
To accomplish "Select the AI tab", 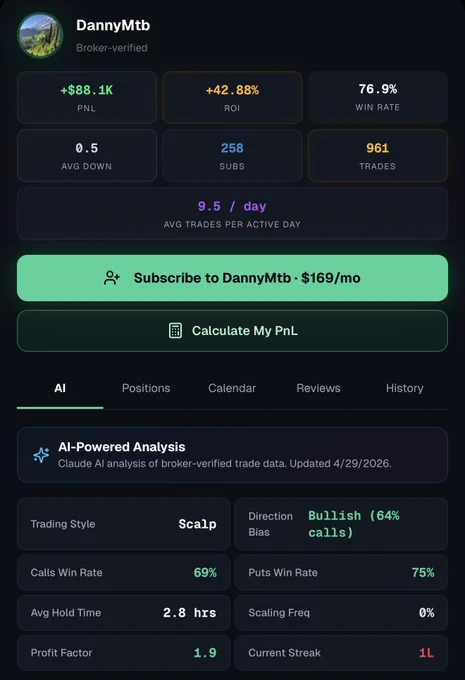I will [60, 388].
